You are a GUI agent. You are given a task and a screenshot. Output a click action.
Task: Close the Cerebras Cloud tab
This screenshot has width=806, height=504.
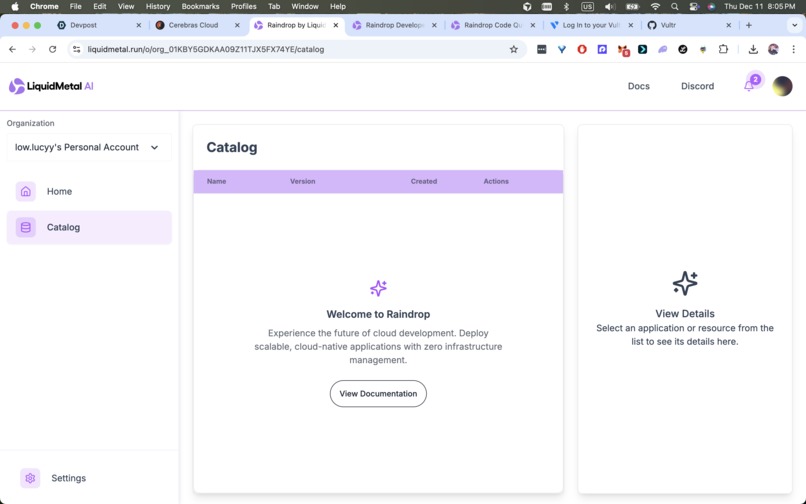point(237,25)
